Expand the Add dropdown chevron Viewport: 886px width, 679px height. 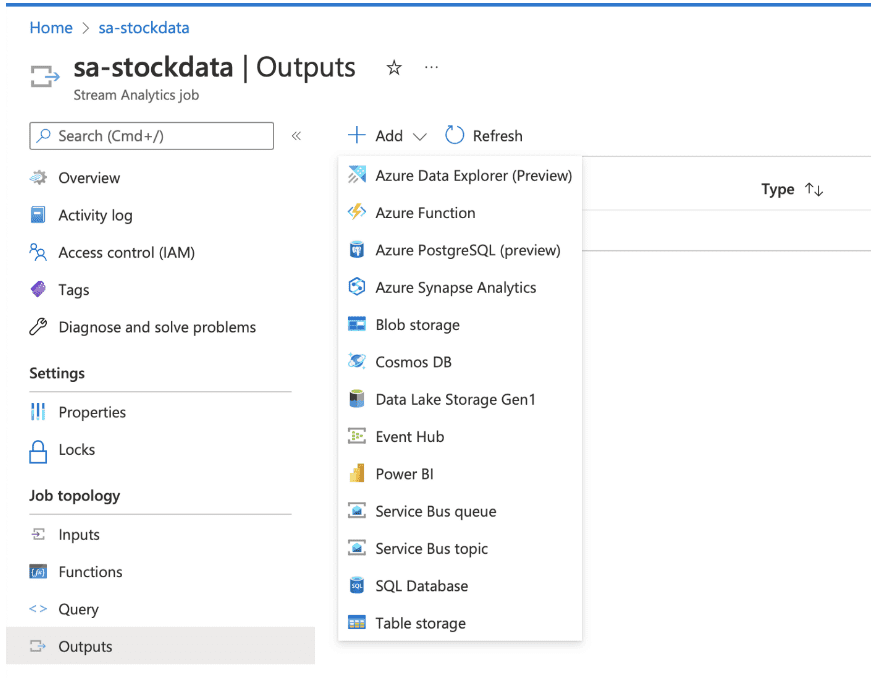[x=419, y=137]
